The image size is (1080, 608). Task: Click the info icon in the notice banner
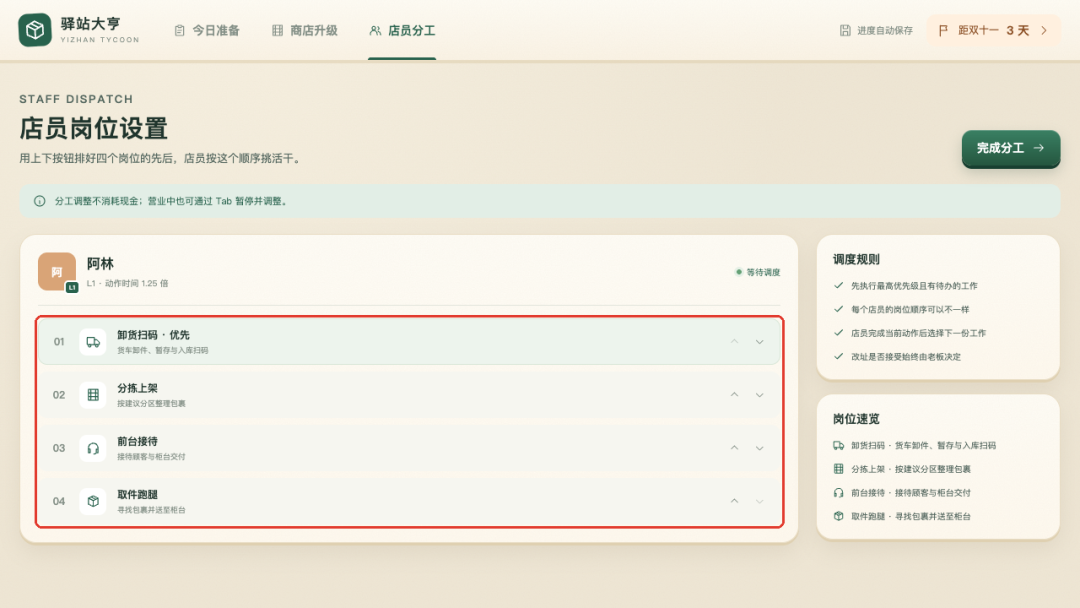[x=40, y=201]
